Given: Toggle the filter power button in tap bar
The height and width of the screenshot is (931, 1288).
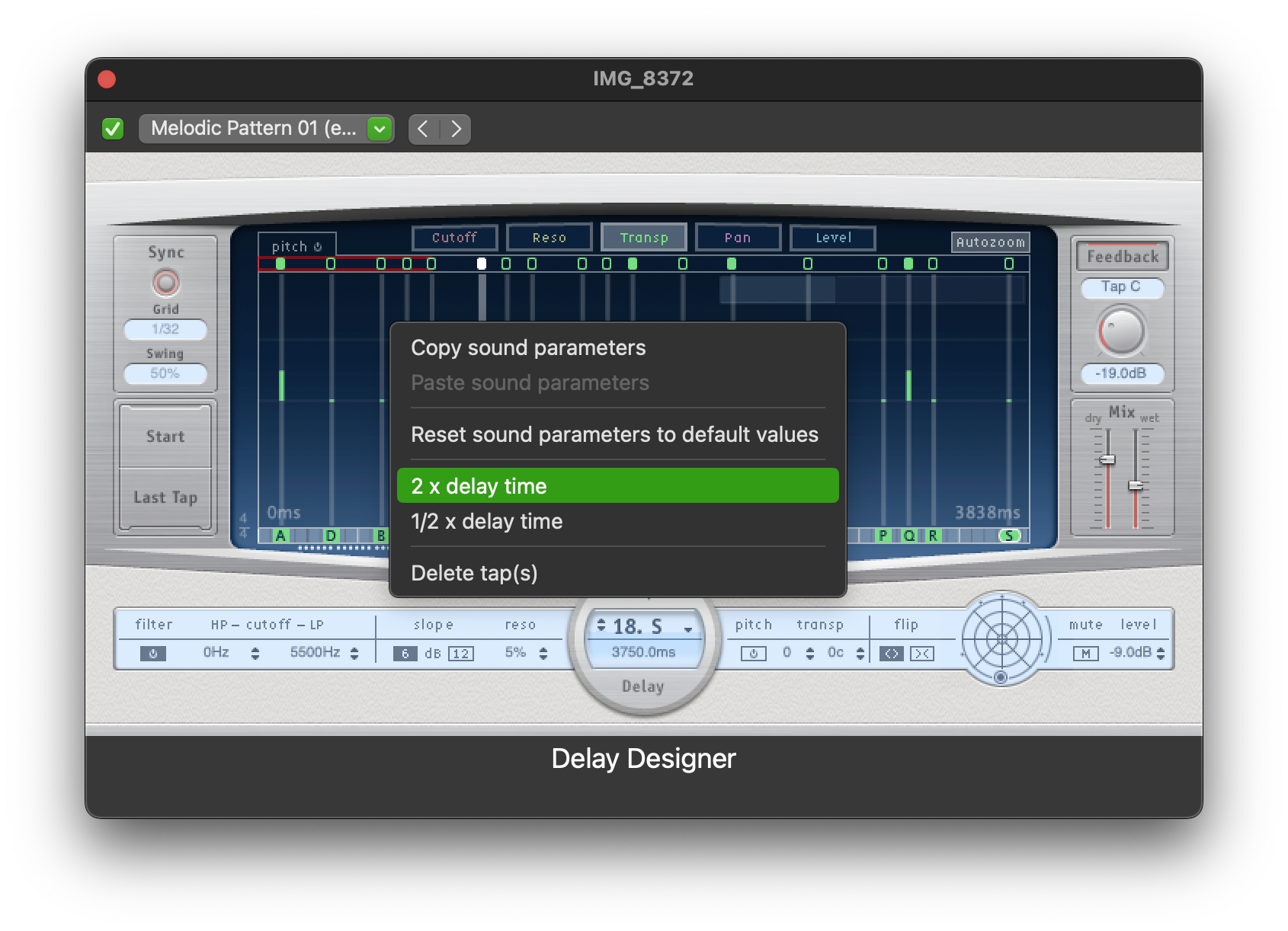Looking at the screenshot, I should coord(153,653).
